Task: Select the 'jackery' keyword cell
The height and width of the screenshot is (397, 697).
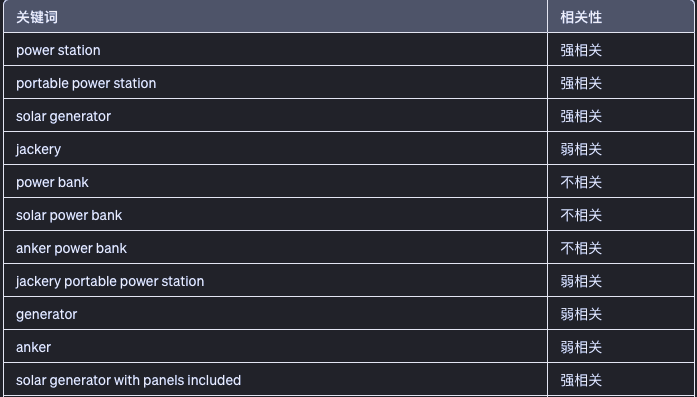Action: click(x=275, y=148)
